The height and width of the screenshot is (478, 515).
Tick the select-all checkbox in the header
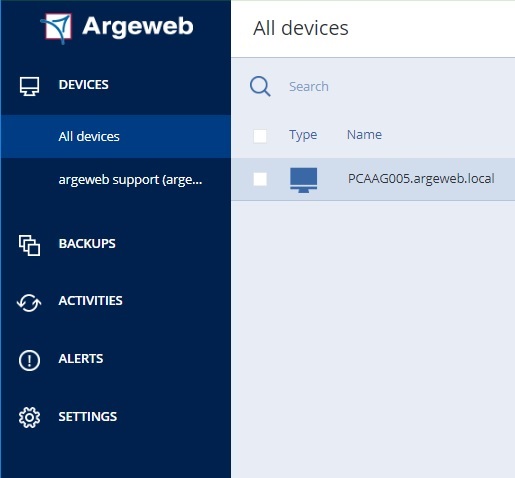point(260,136)
